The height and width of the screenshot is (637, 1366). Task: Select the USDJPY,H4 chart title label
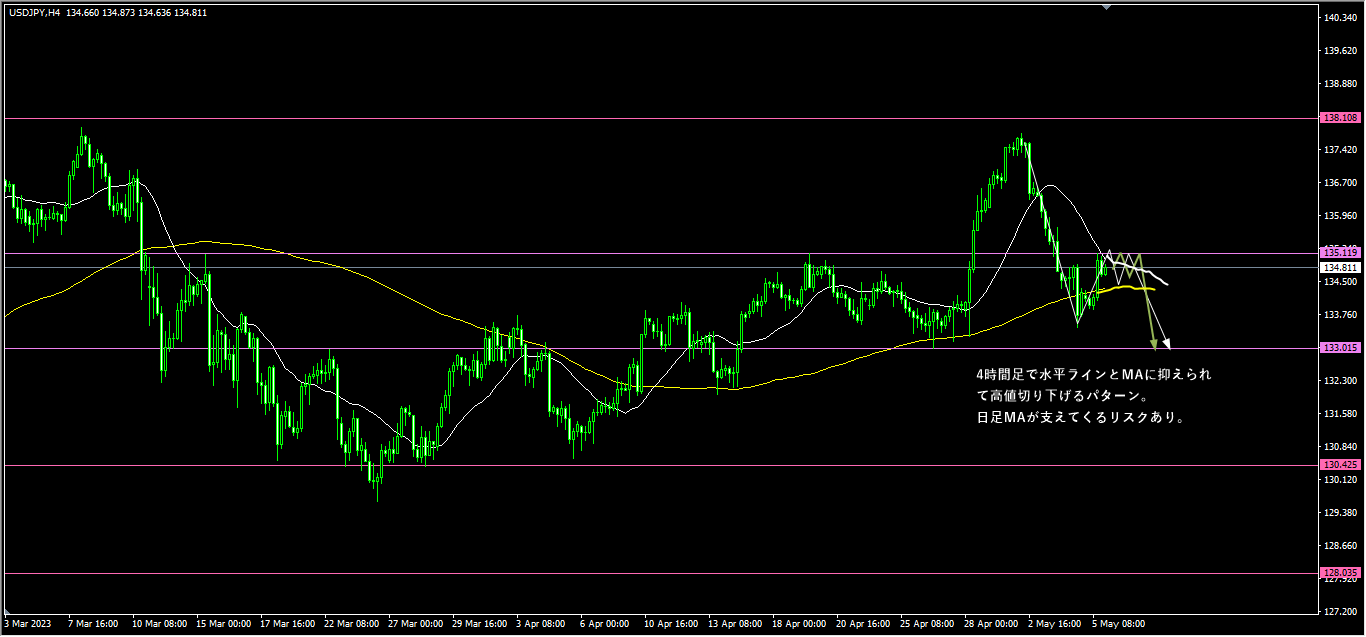[x=35, y=13]
